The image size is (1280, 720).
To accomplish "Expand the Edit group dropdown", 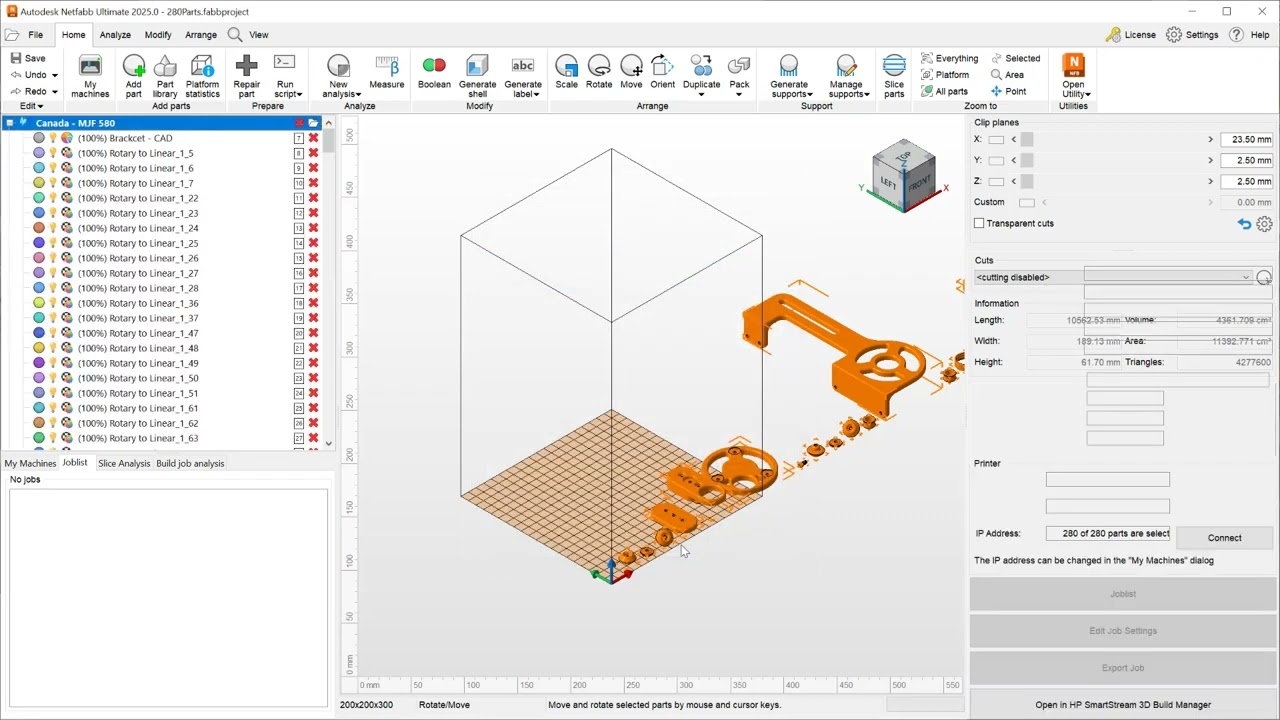I will point(32,106).
